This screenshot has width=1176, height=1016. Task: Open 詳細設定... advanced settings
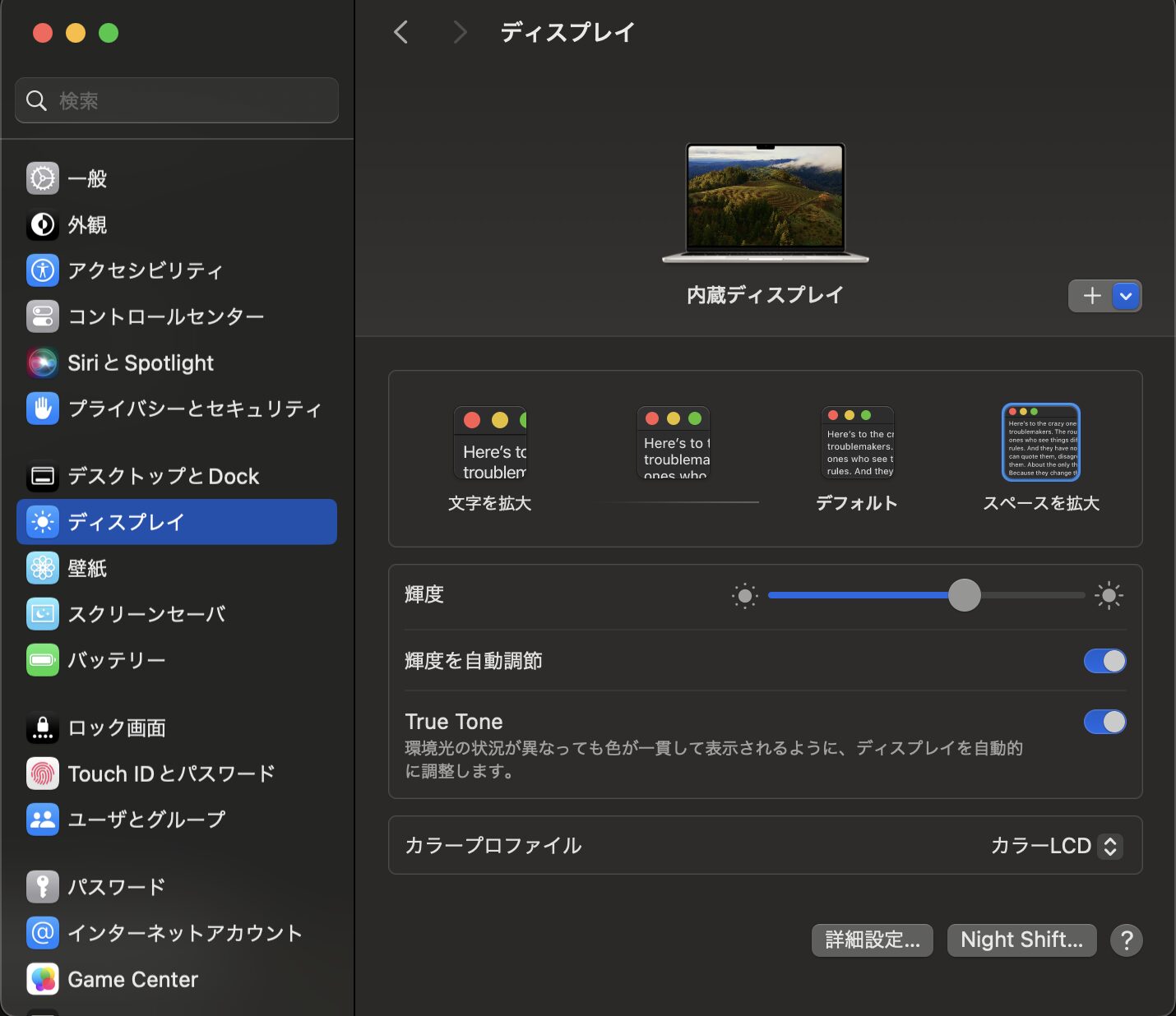[873, 940]
